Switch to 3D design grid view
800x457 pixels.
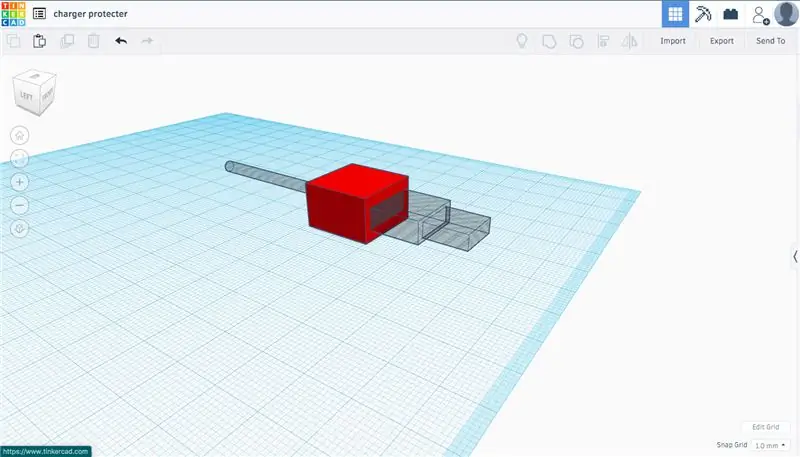pyautogui.click(x=675, y=14)
